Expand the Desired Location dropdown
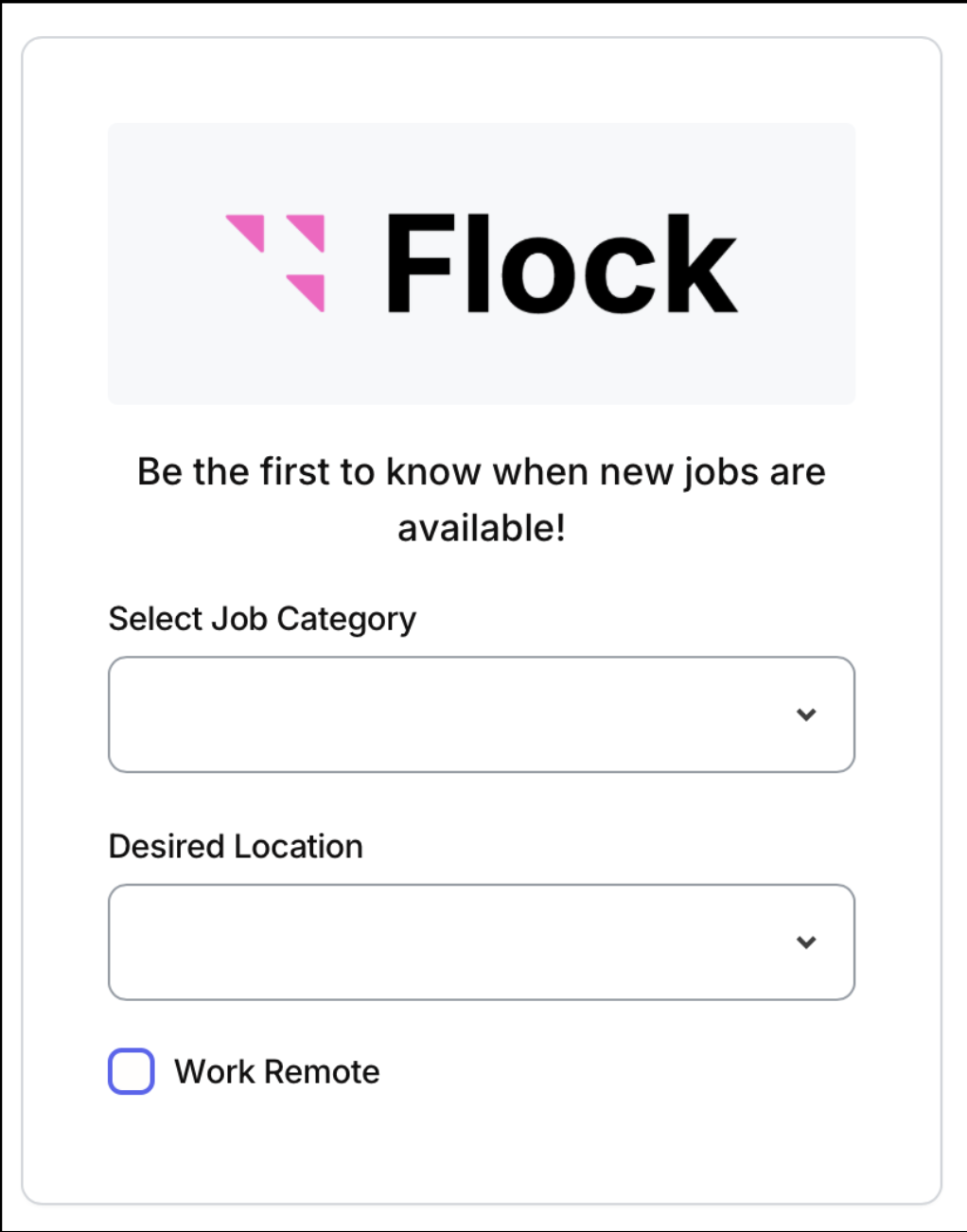Screen dimensions: 967x1232 coord(454,942)
